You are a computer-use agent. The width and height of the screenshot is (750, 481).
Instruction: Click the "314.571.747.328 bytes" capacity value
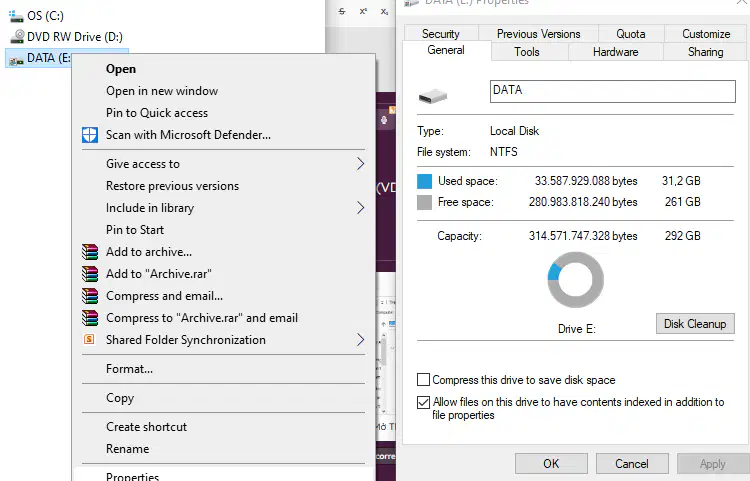(x=583, y=236)
